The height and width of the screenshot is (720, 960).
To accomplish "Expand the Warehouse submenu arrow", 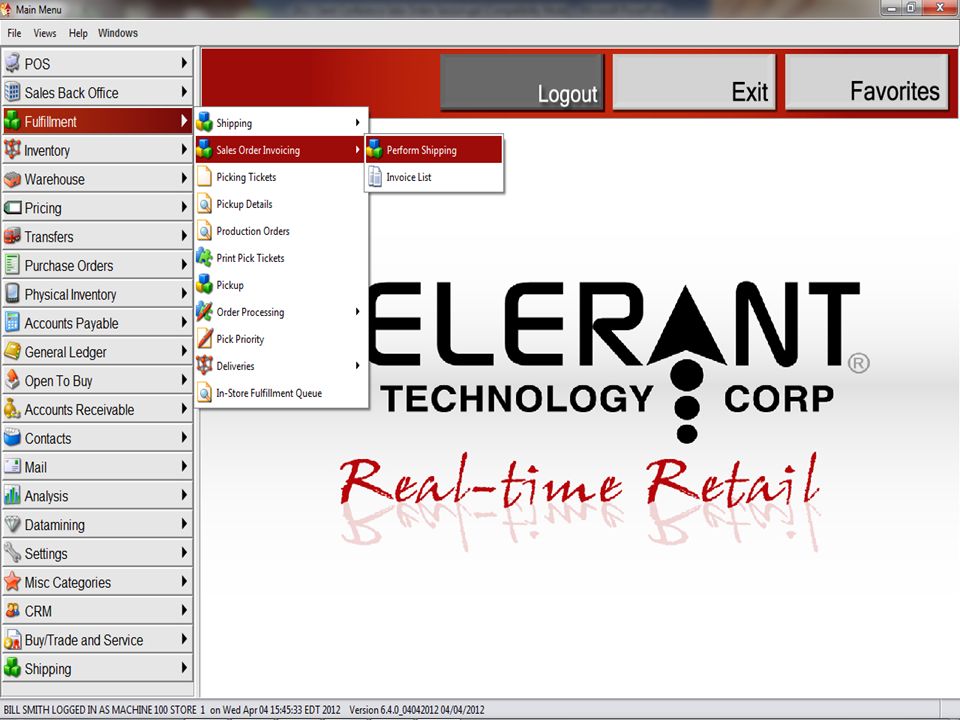I will coord(184,178).
